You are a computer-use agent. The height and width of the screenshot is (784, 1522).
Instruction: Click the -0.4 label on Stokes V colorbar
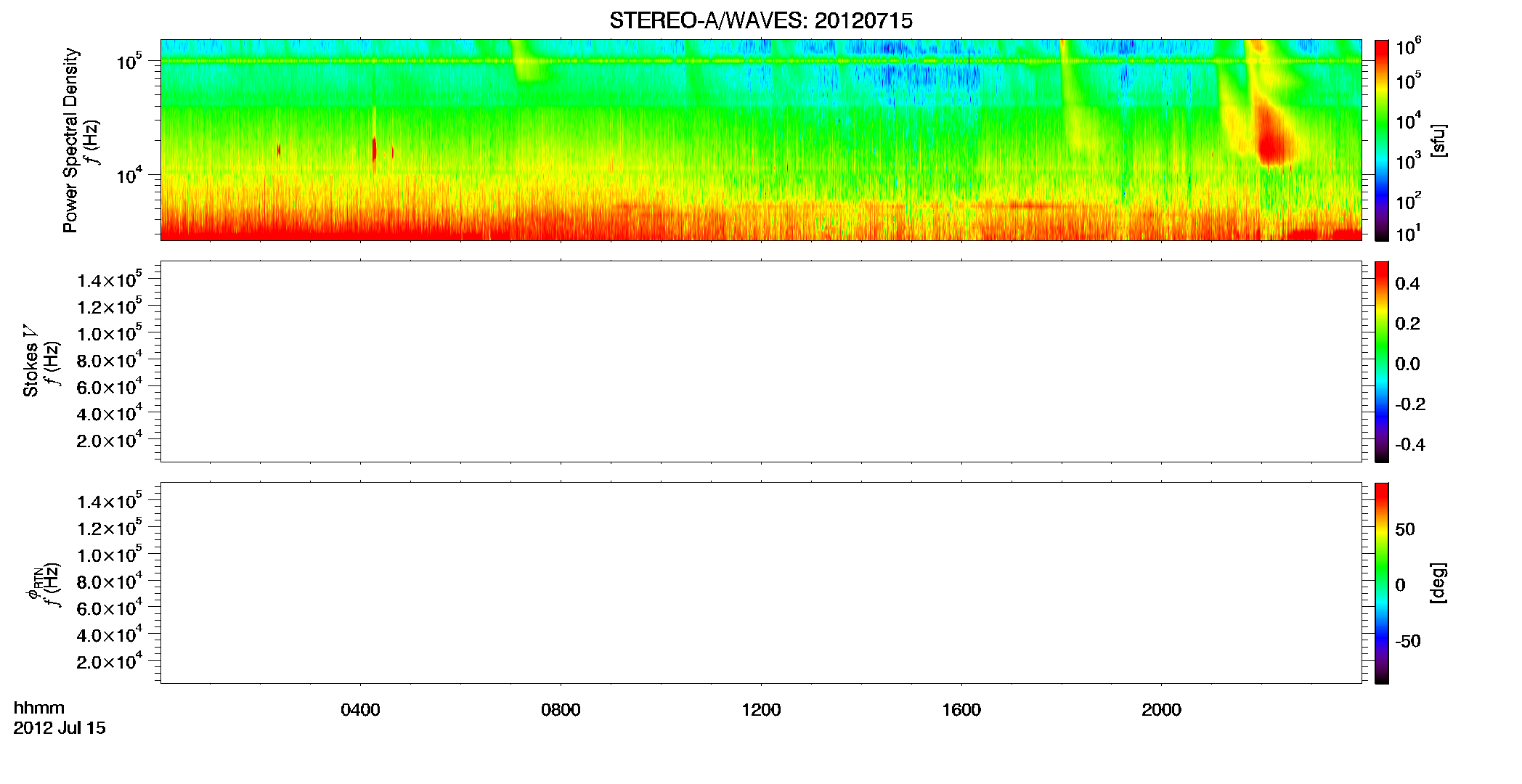pos(1410,444)
